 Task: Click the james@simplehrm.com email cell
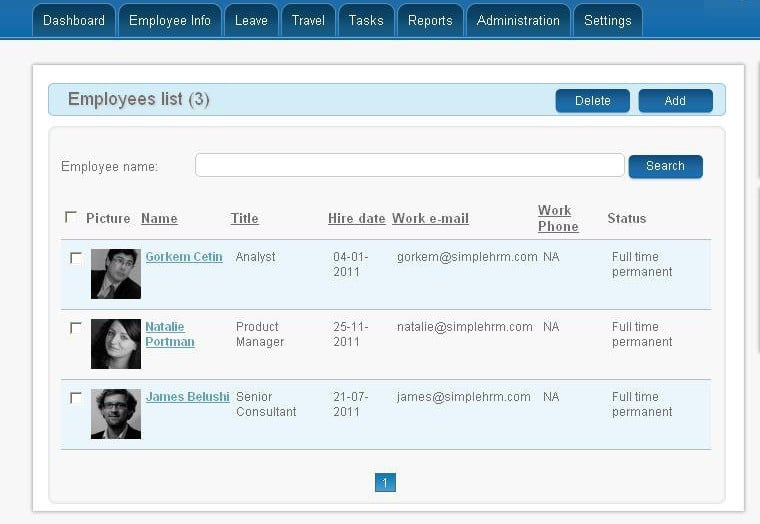click(x=464, y=397)
